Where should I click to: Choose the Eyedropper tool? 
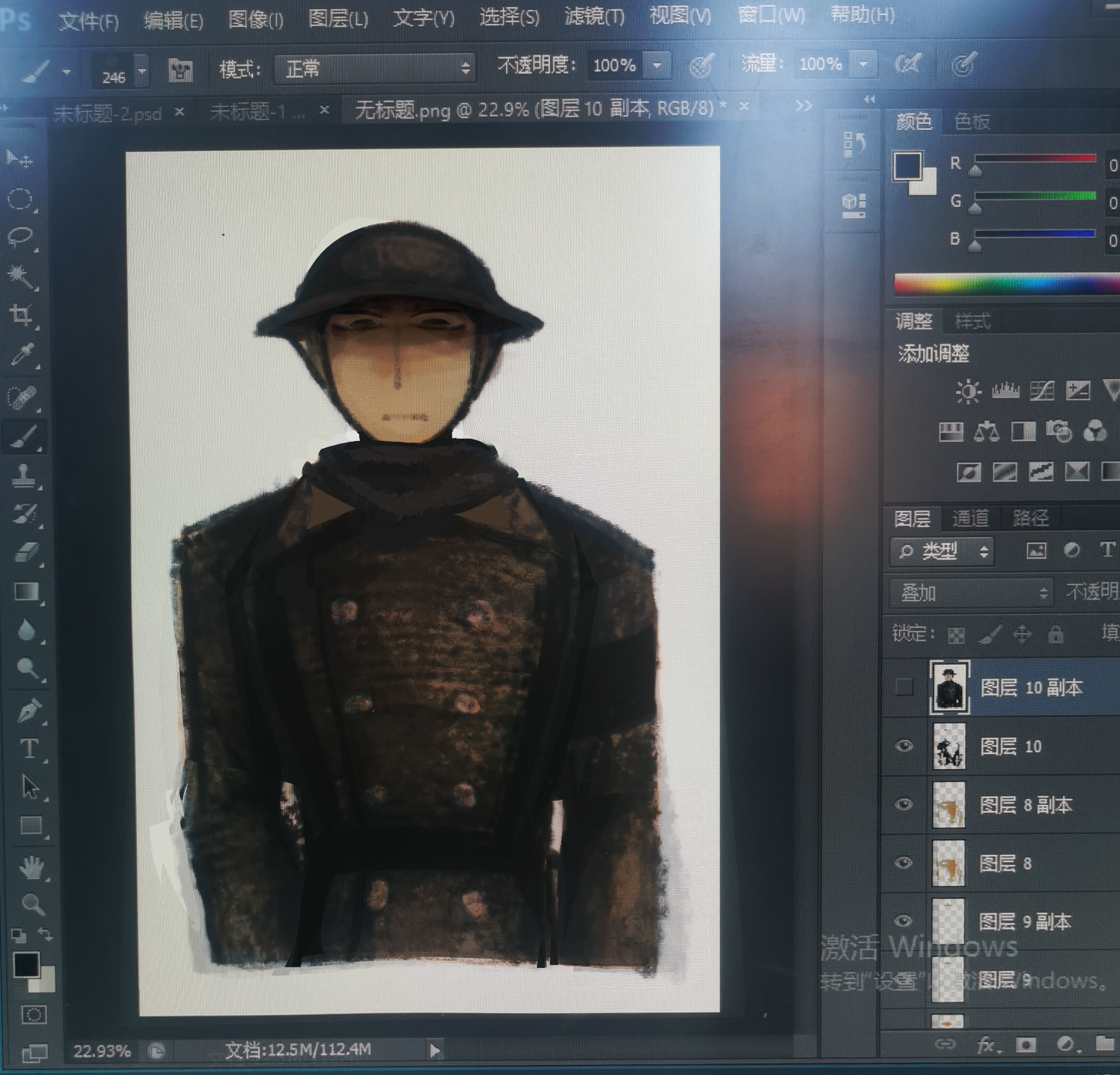coord(22,356)
